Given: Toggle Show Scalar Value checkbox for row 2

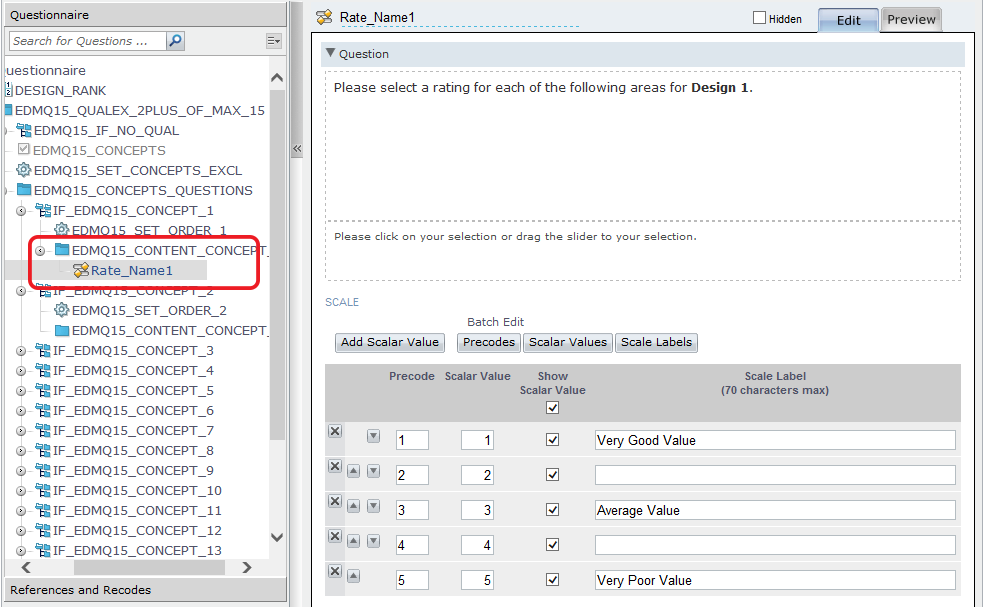Looking at the screenshot, I should click(x=552, y=475).
